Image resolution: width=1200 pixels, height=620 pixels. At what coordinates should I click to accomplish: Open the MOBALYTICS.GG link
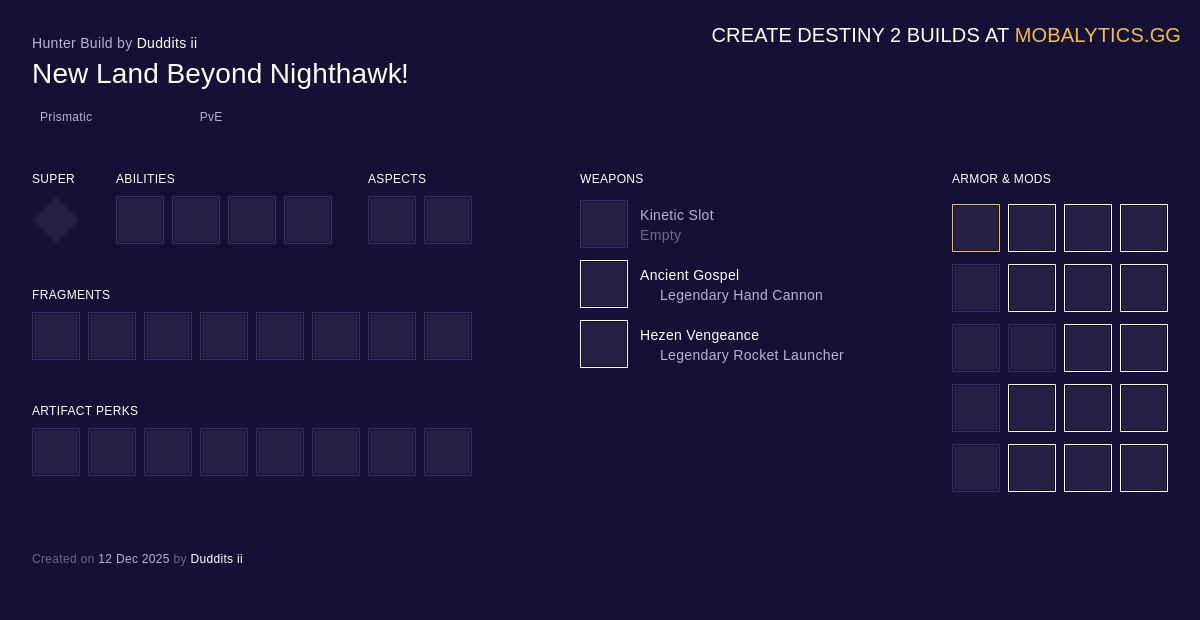coord(1097,35)
